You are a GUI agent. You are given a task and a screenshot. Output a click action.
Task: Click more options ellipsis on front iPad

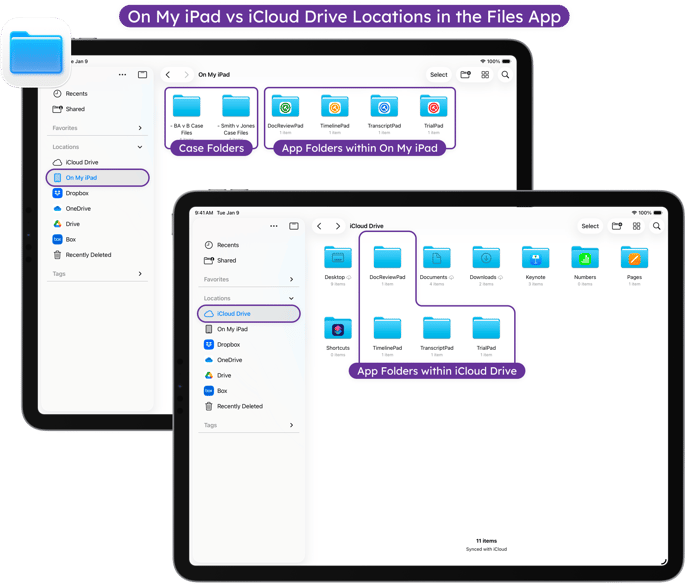tap(274, 226)
